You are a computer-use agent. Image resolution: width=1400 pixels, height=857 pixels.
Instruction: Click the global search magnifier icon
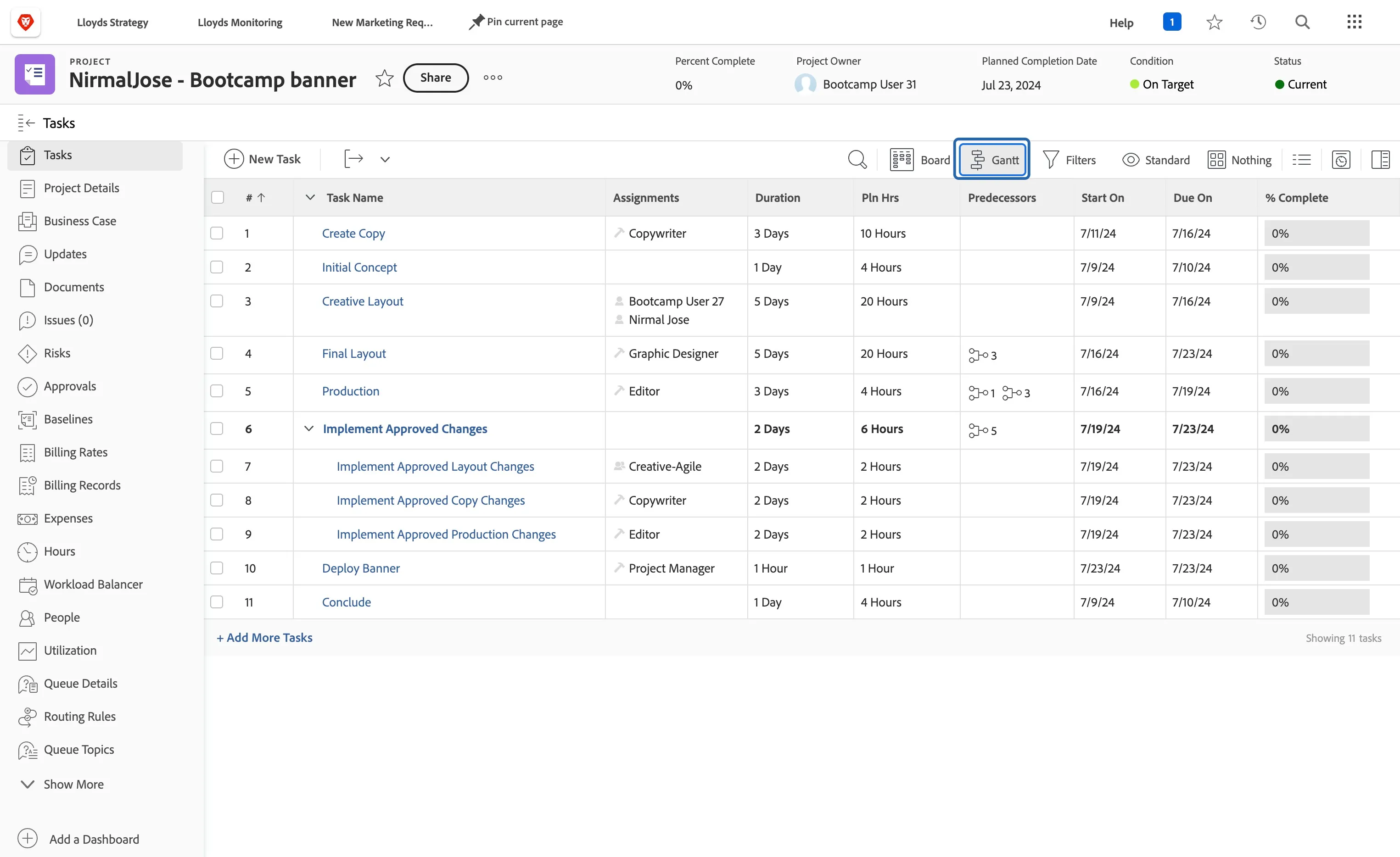pos(1302,22)
